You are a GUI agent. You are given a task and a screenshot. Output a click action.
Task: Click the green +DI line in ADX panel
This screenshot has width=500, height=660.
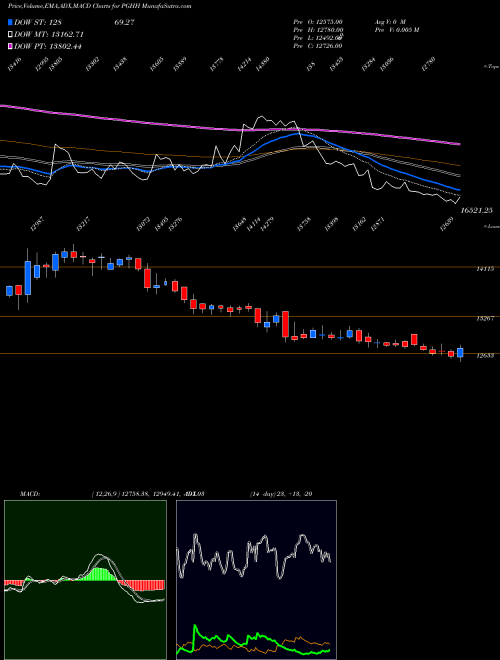[253, 640]
